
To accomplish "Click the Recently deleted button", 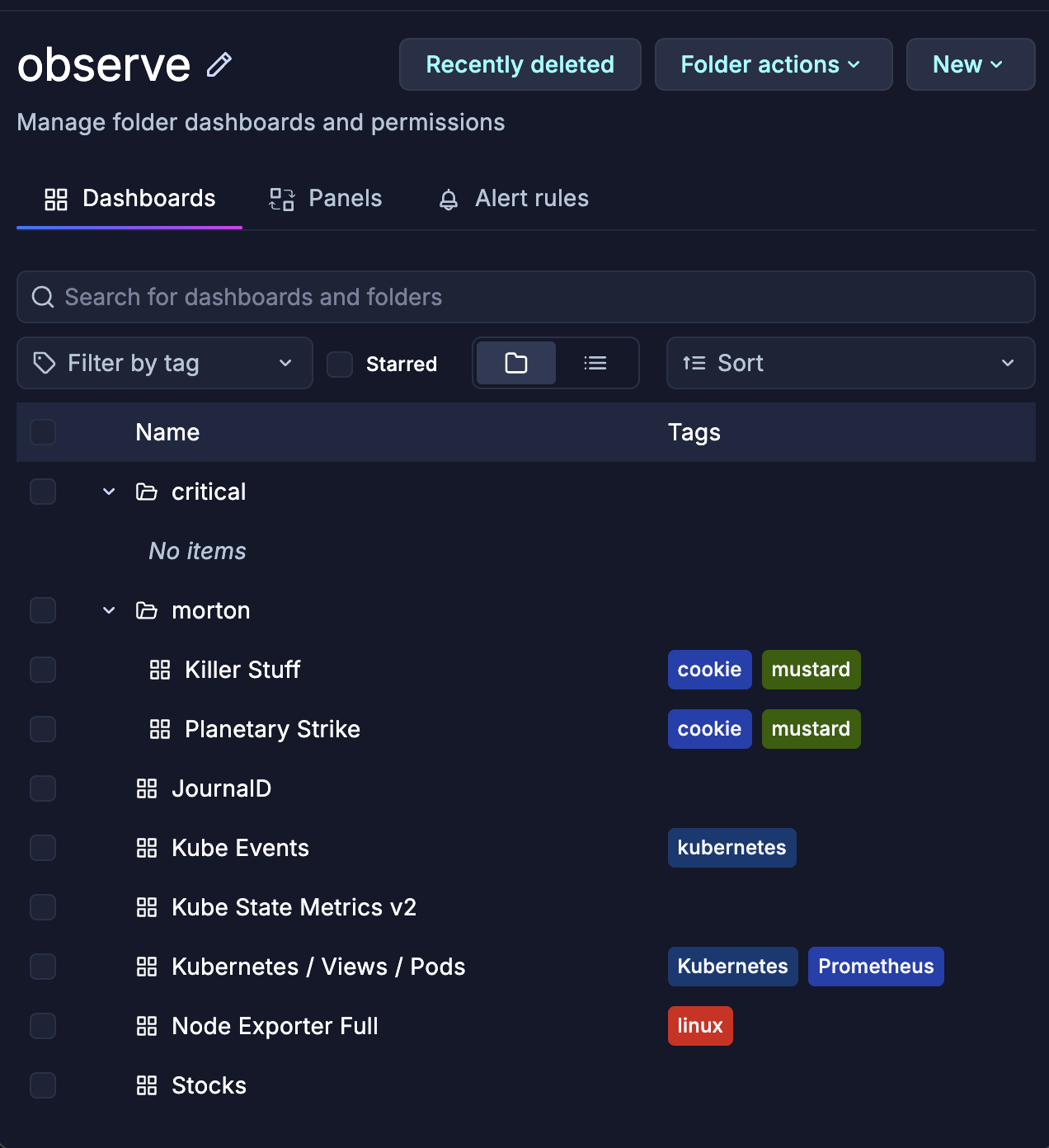I will click(x=520, y=64).
